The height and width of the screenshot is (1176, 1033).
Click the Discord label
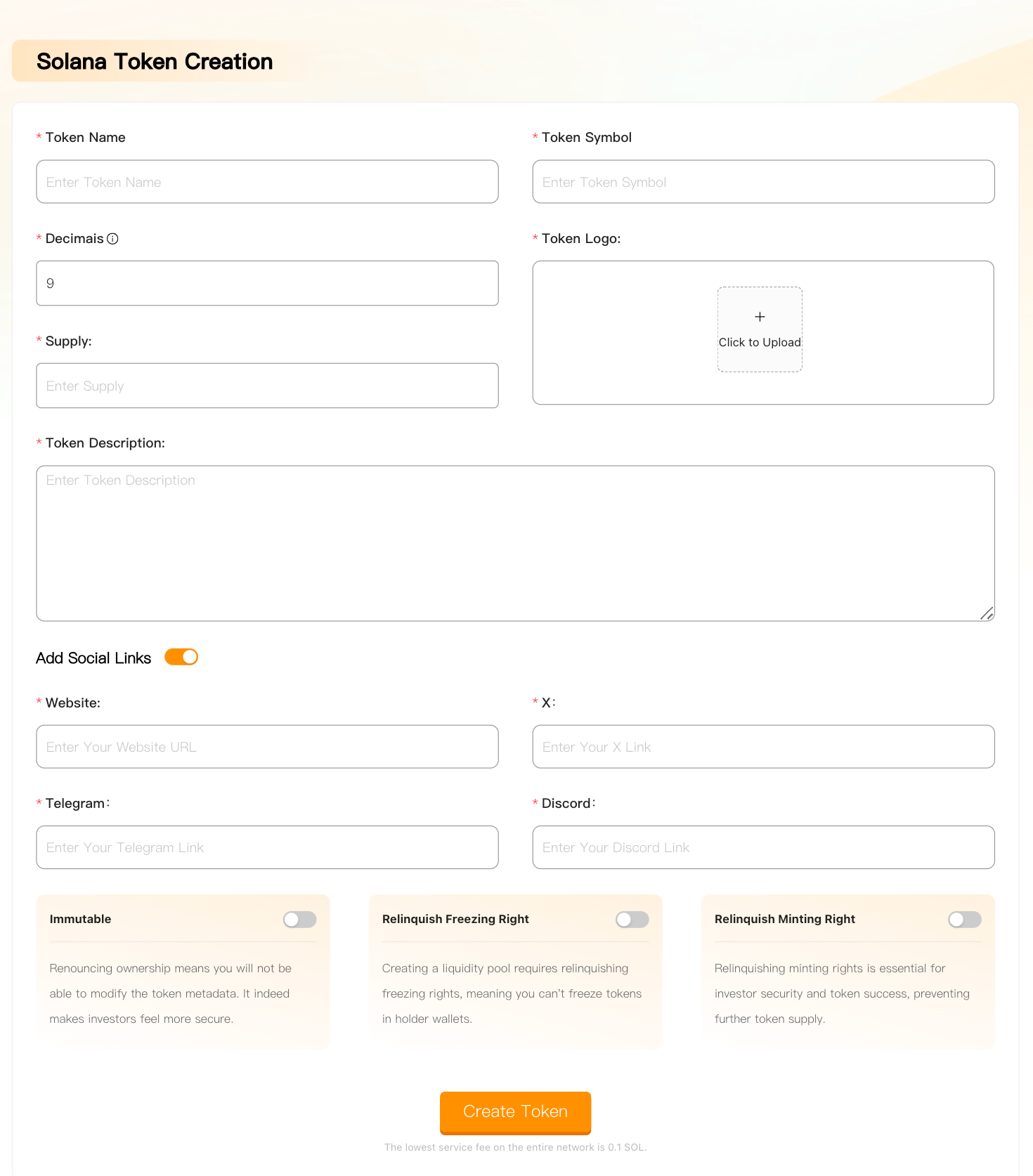coord(569,804)
